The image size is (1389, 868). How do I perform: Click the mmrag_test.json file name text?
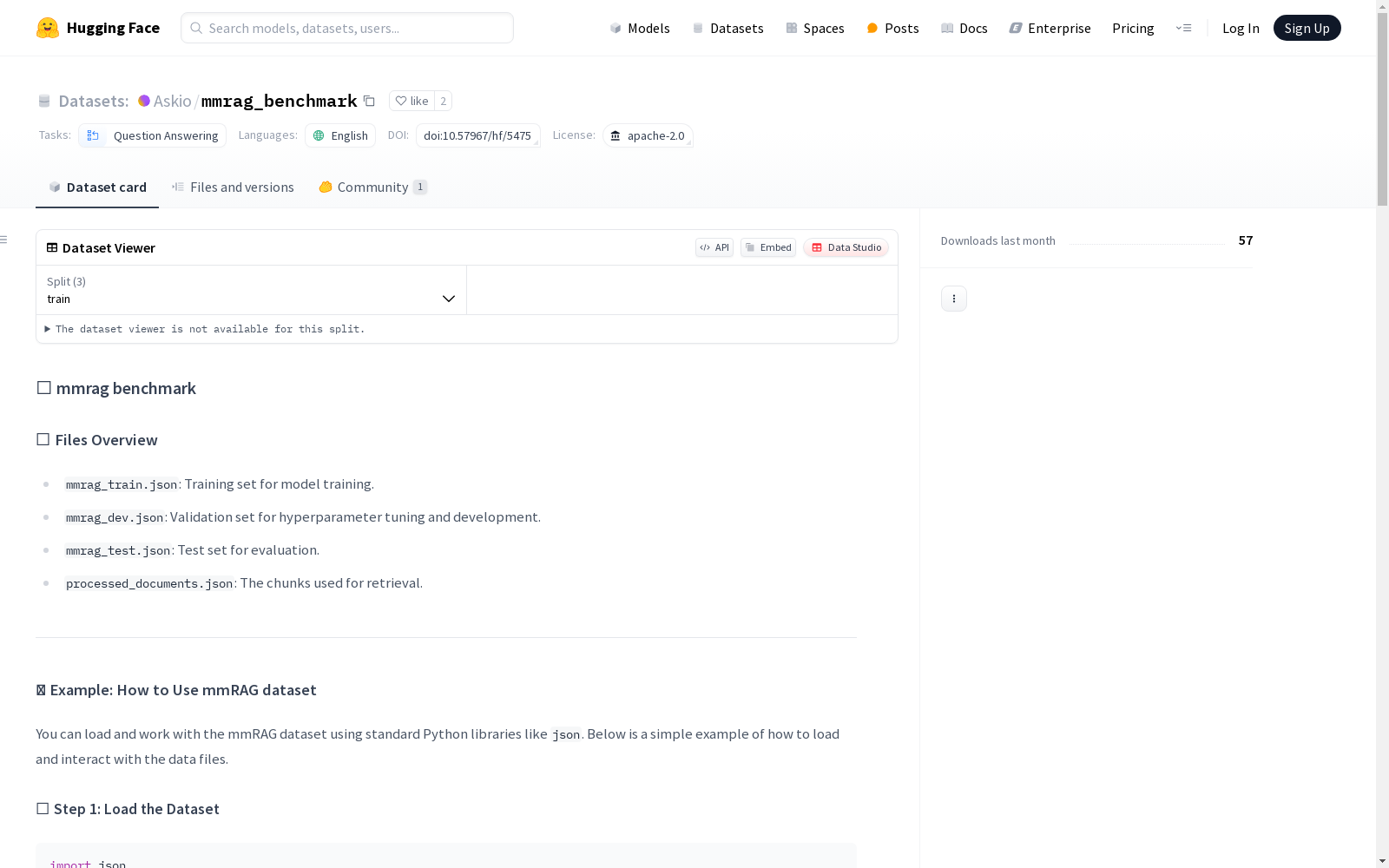coord(118,550)
